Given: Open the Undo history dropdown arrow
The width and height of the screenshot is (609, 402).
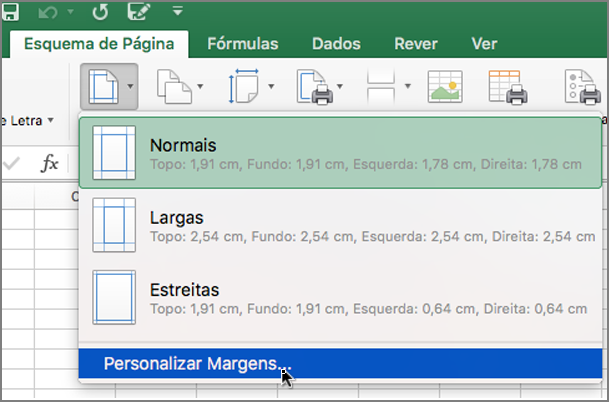Looking at the screenshot, I should point(71,12).
